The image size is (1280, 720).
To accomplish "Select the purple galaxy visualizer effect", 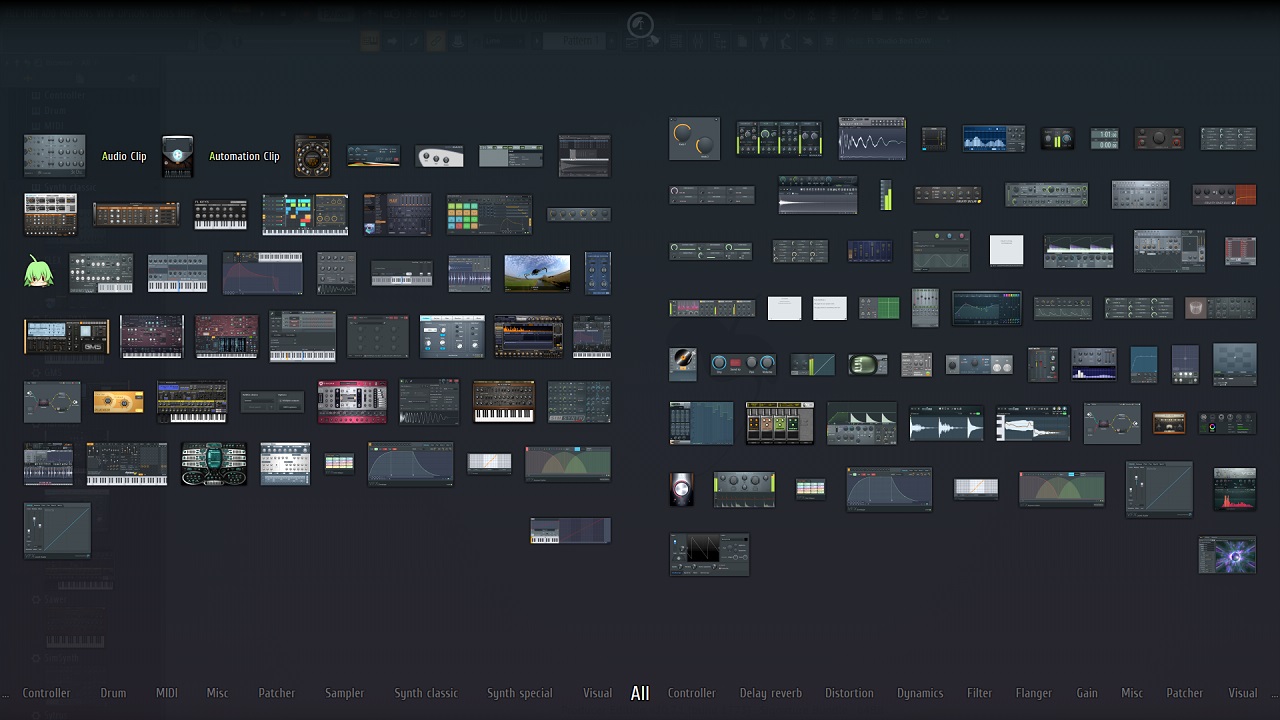I will pyautogui.click(x=1227, y=555).
